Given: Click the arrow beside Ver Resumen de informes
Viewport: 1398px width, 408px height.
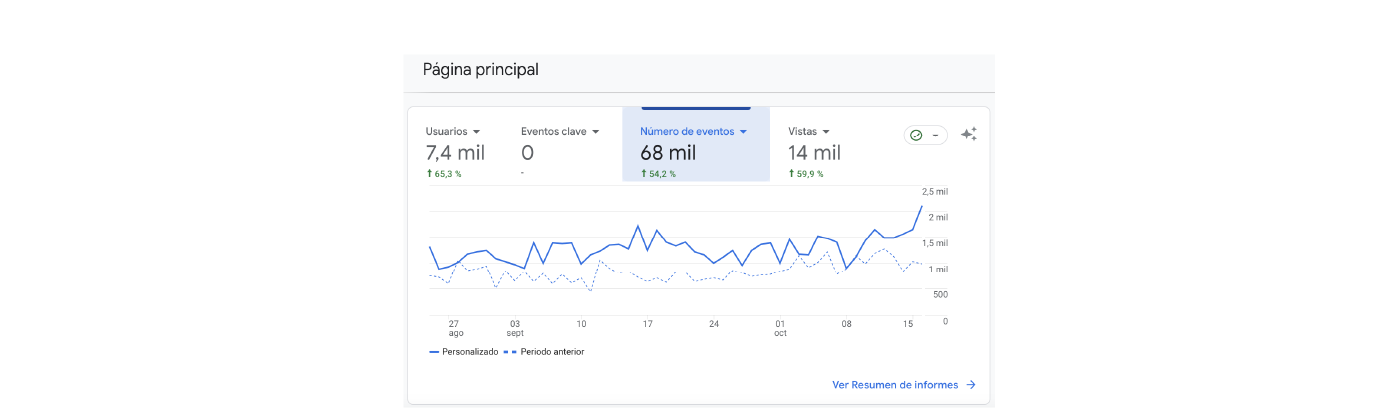Looking at the screenshot, I should point(971,385).
